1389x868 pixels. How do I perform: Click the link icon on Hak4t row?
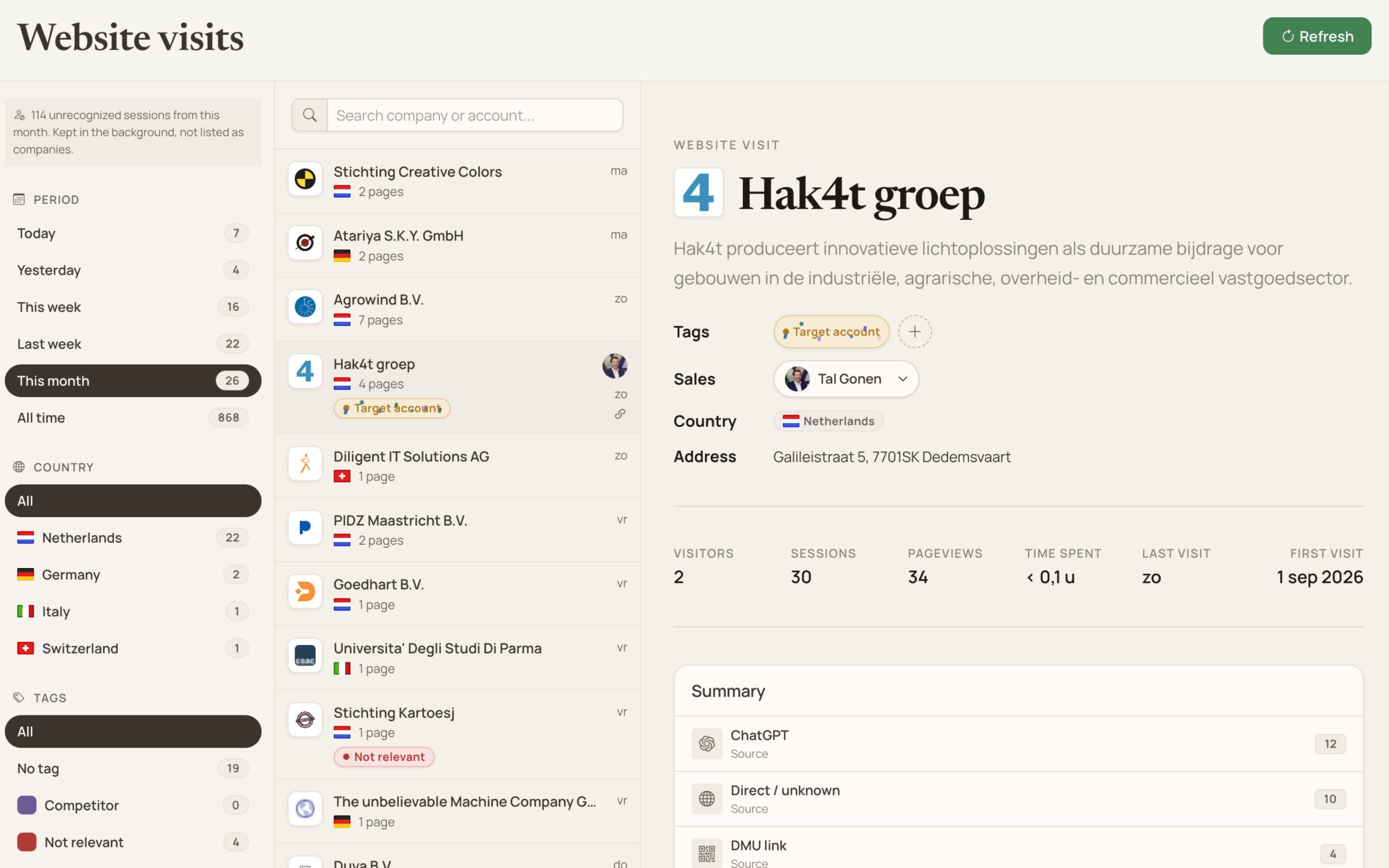pyautogui.click(x=620, y=414)
